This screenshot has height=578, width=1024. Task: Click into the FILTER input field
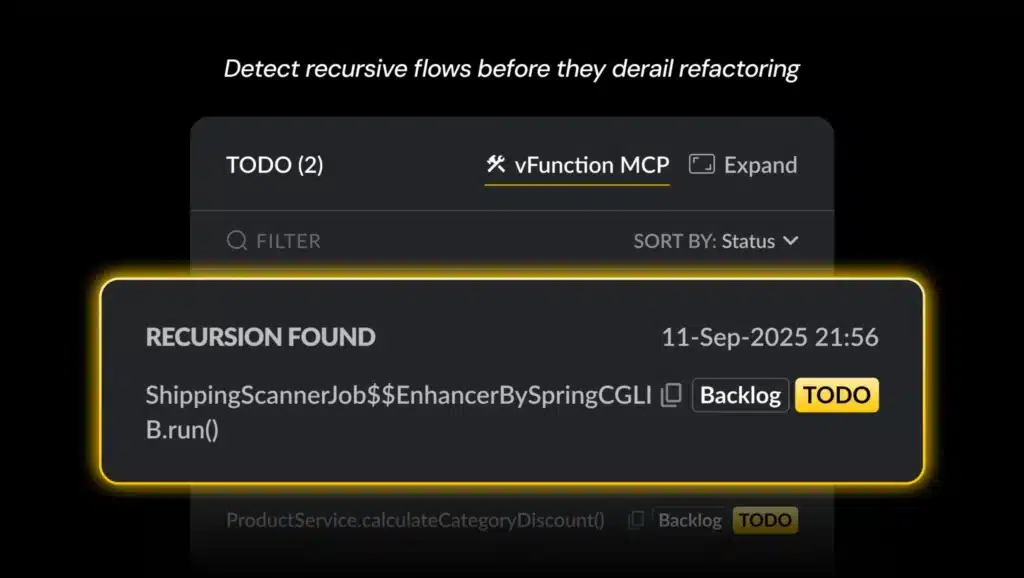coord(400,241)
